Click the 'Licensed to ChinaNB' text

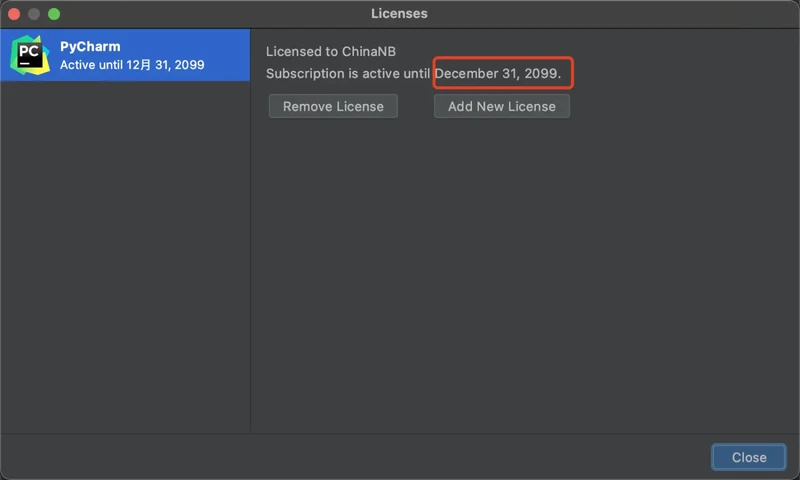point(331,52)
